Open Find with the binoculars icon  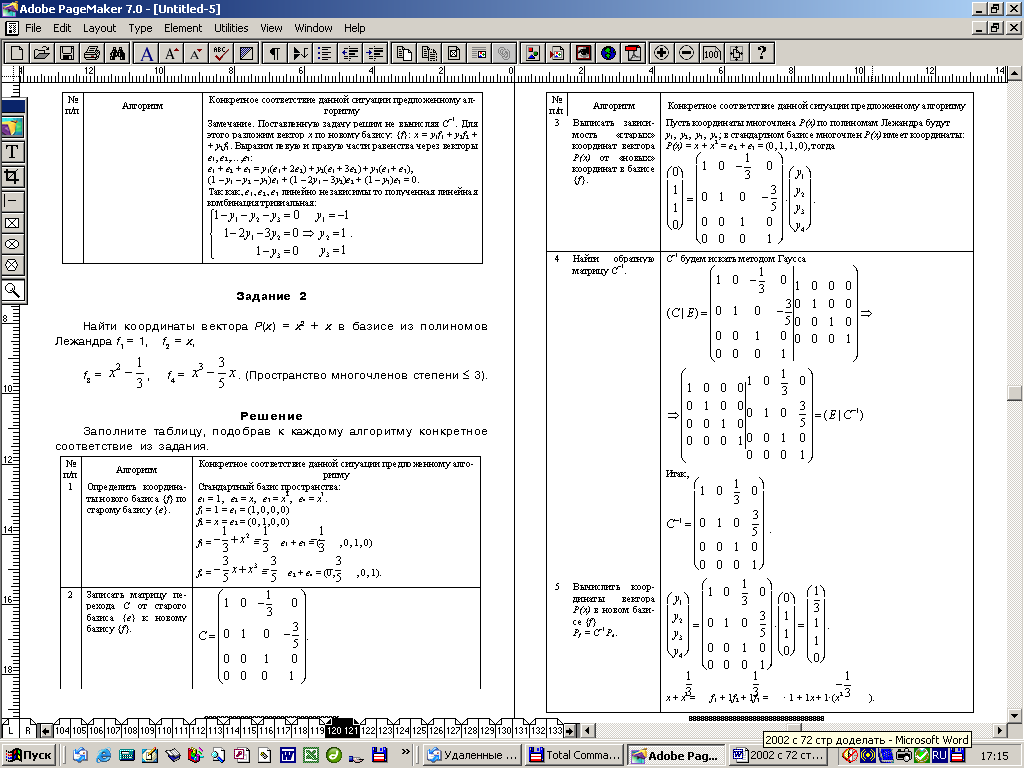tap(117, 53)
